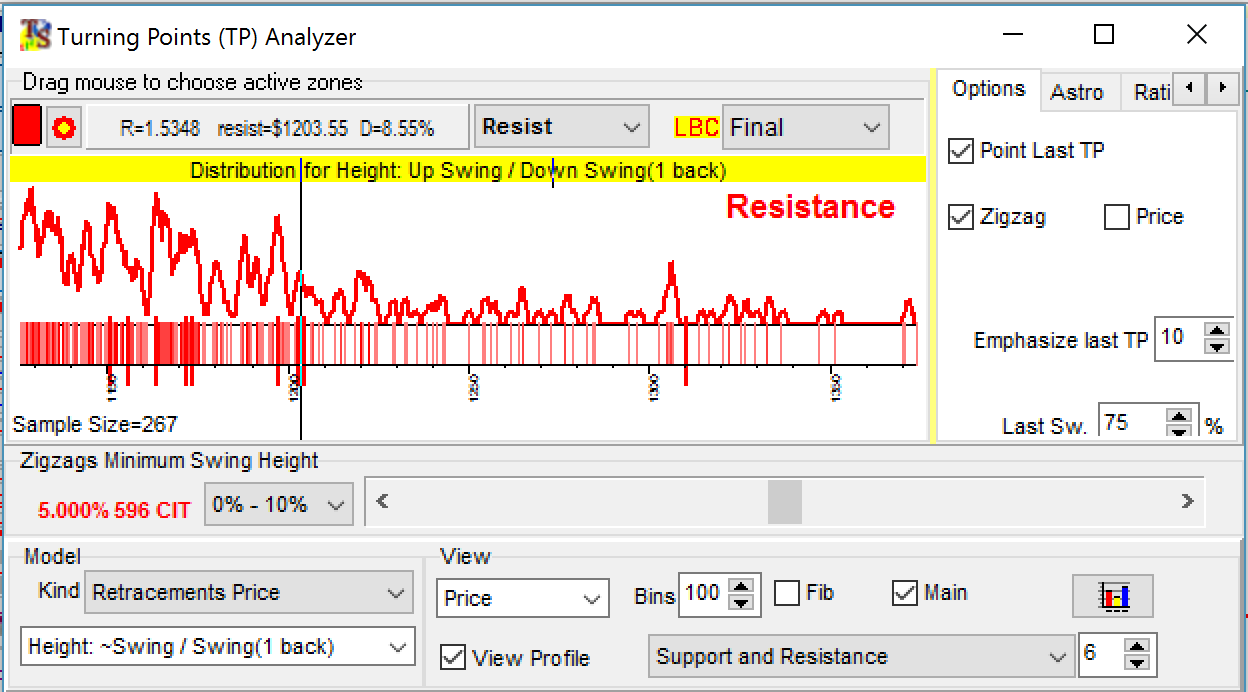Toggle the Point Last TP checkbox
Image resolution: width=1248 pixels, height=692 pixels.
(x=961, y=151)
